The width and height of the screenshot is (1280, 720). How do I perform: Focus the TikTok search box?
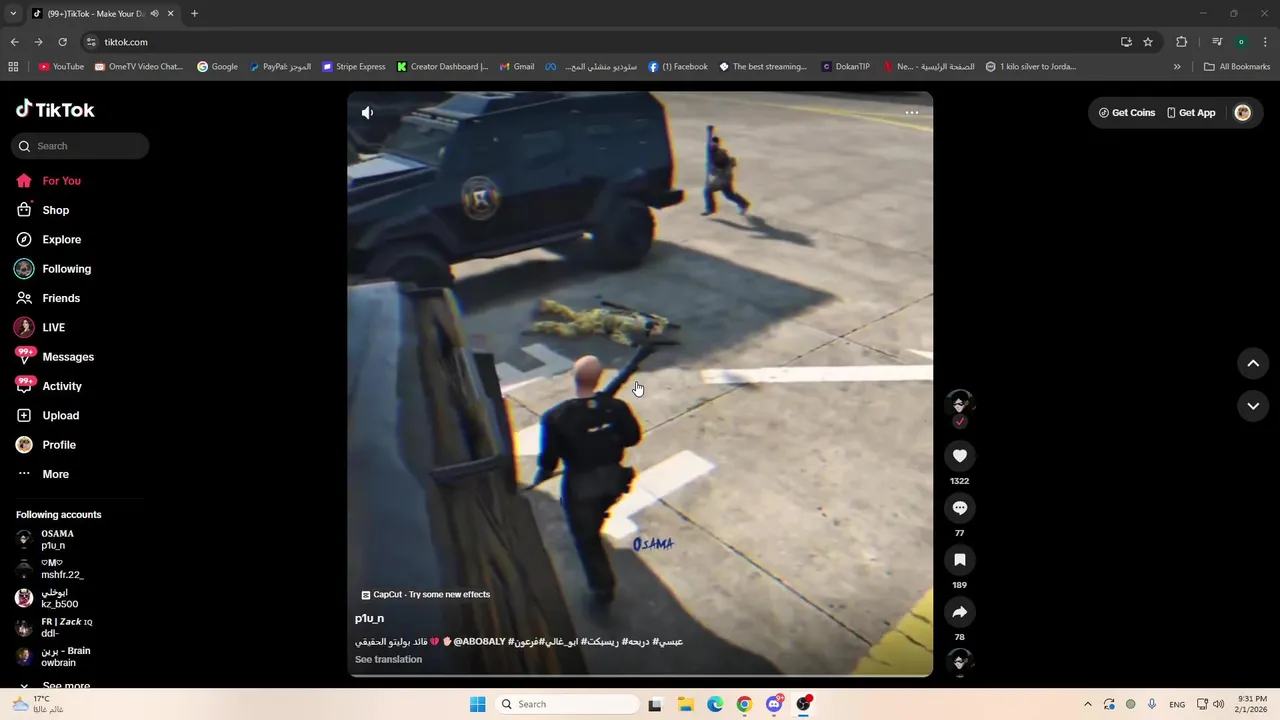click(80, 146)
